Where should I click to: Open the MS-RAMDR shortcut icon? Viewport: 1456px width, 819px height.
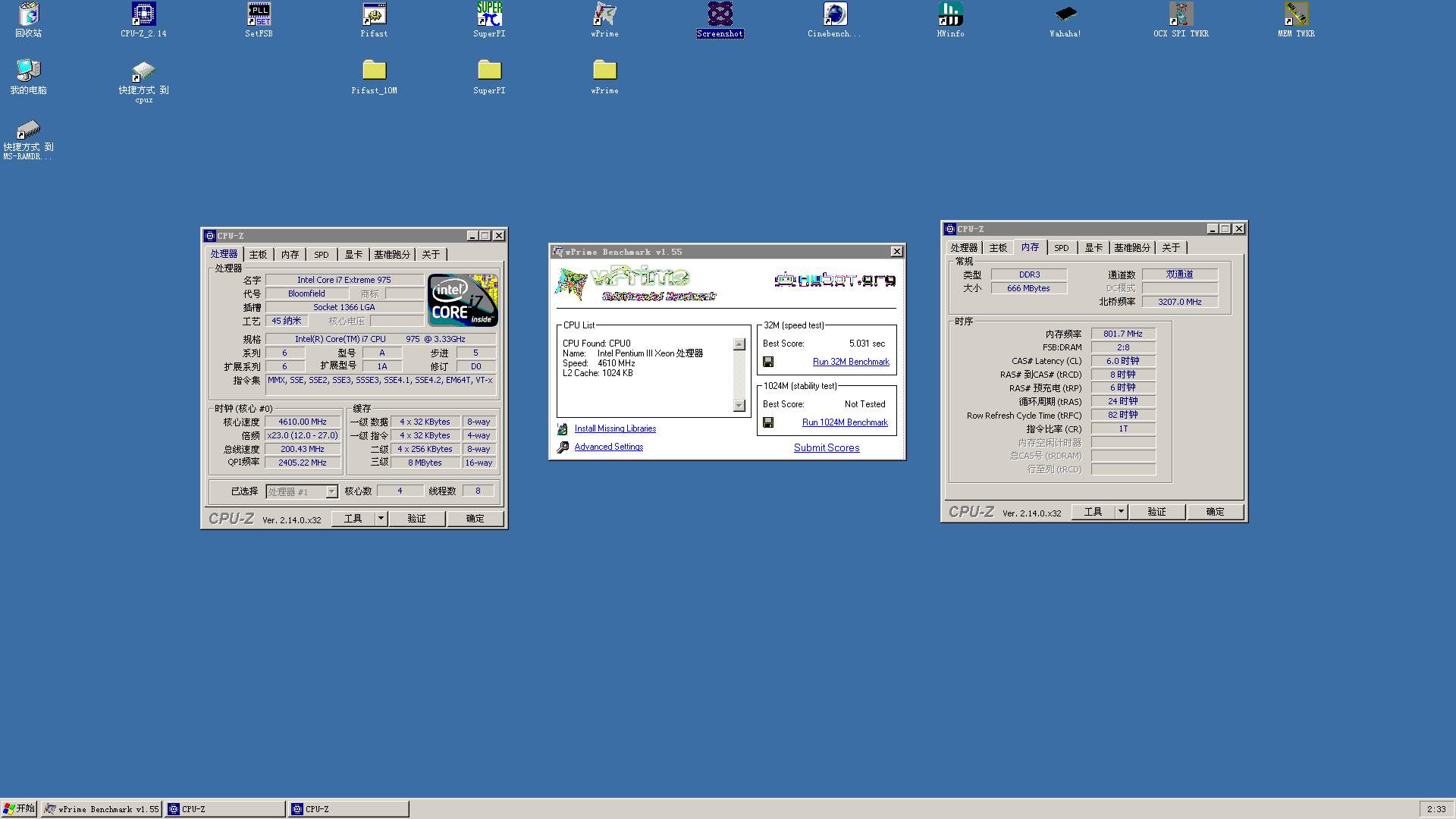pyautogui.click(x=28, y=140)
